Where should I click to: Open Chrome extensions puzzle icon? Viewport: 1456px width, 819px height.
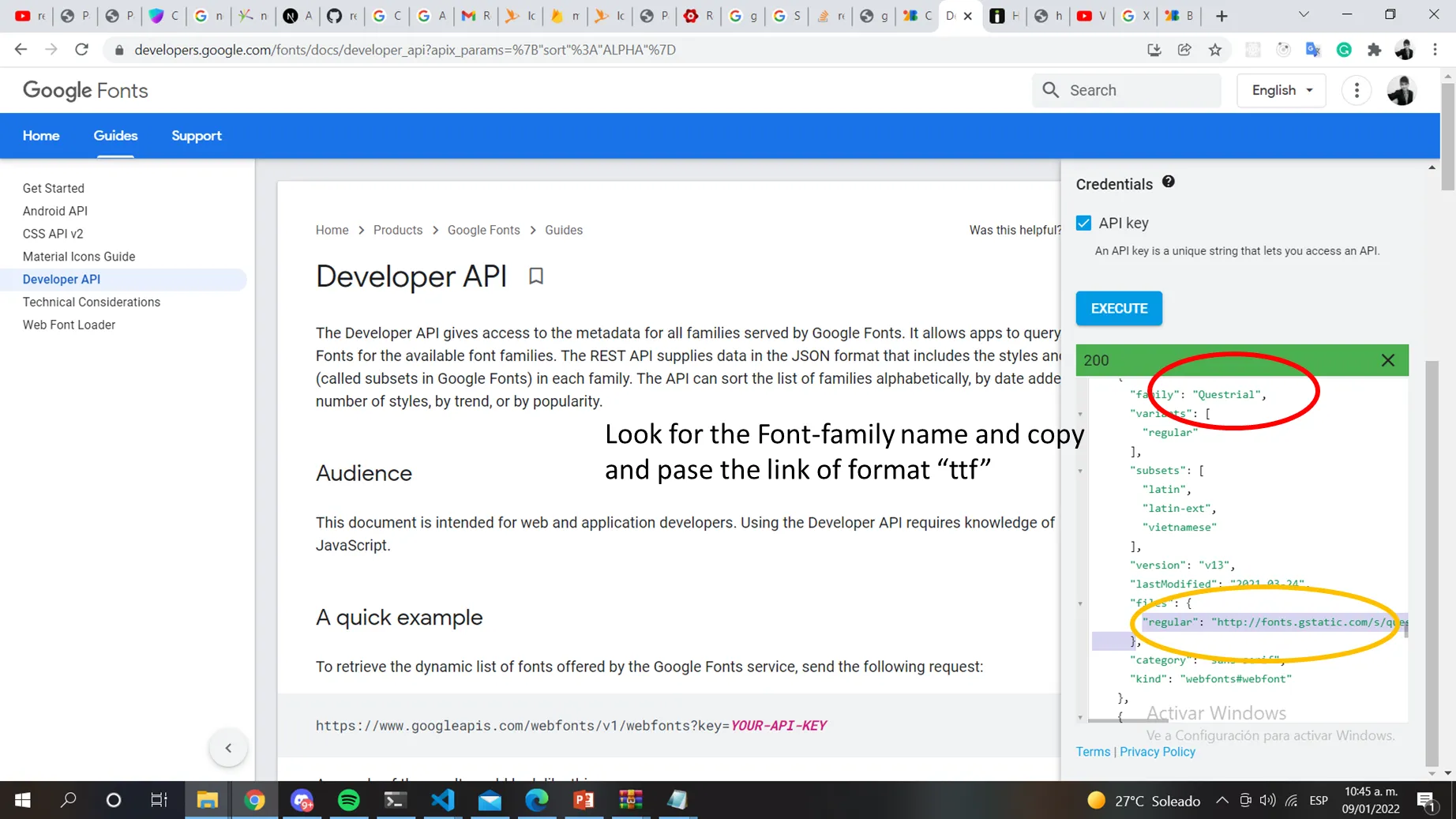(1374, 50)
